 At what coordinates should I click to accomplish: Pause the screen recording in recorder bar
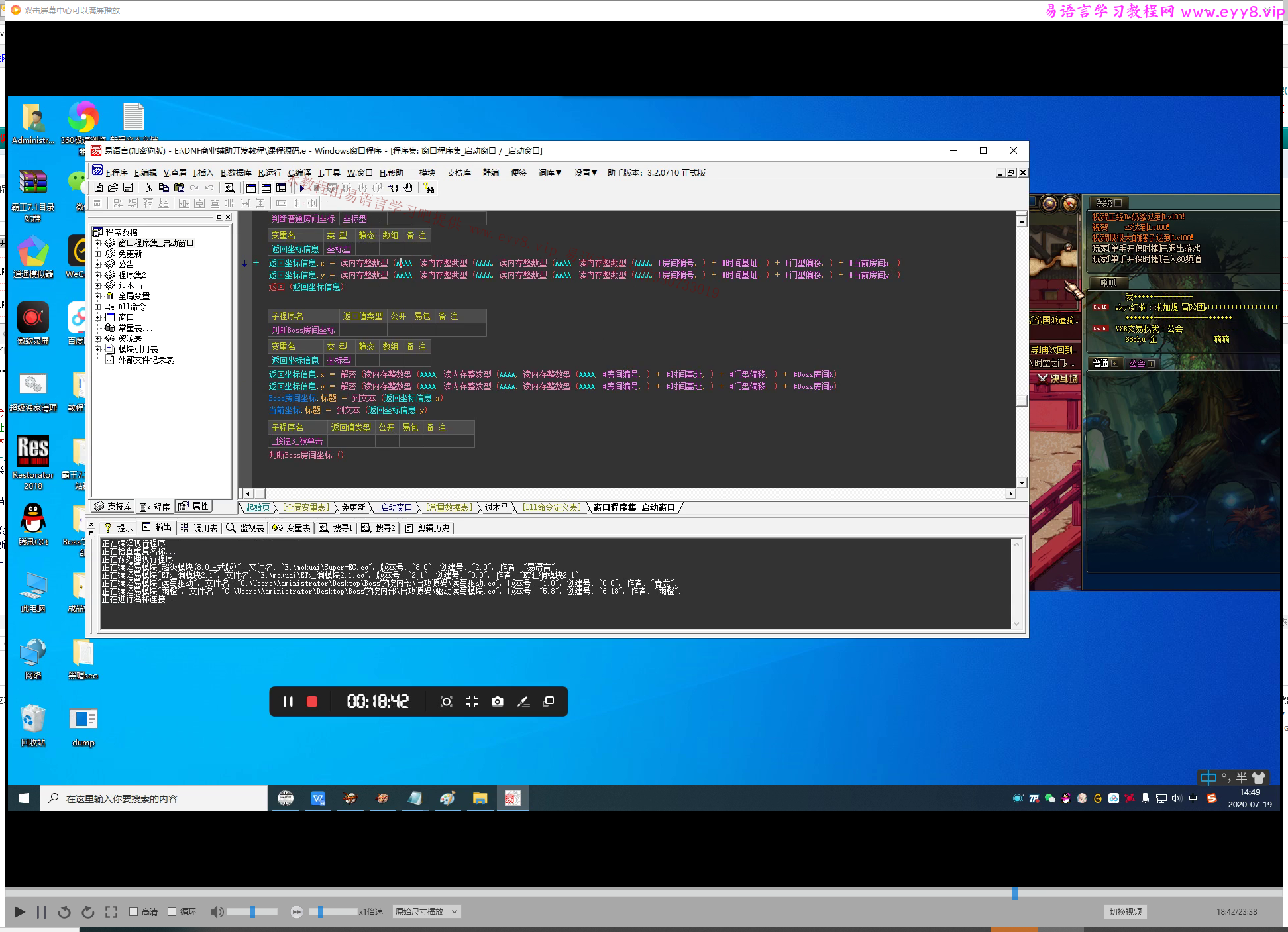[x=288, y=701]
